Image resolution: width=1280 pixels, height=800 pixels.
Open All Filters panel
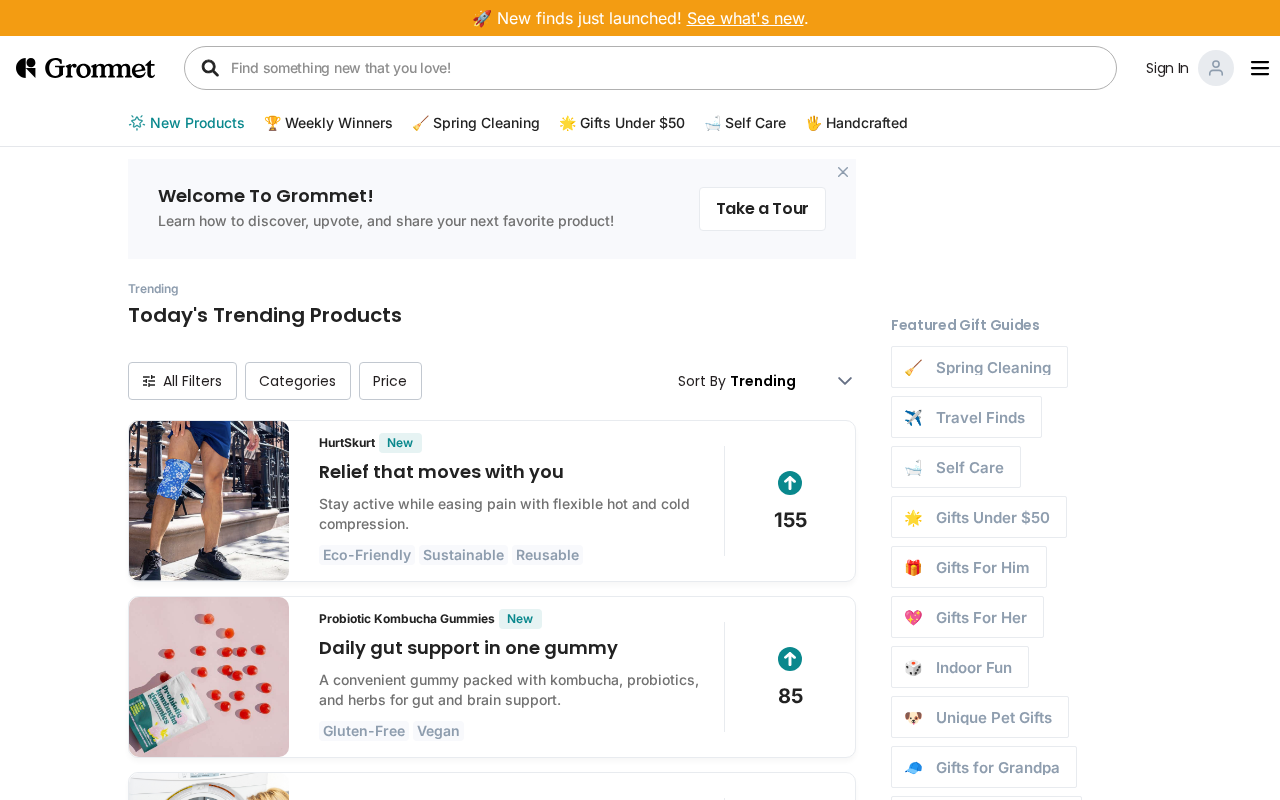click(x=182, y=381)
